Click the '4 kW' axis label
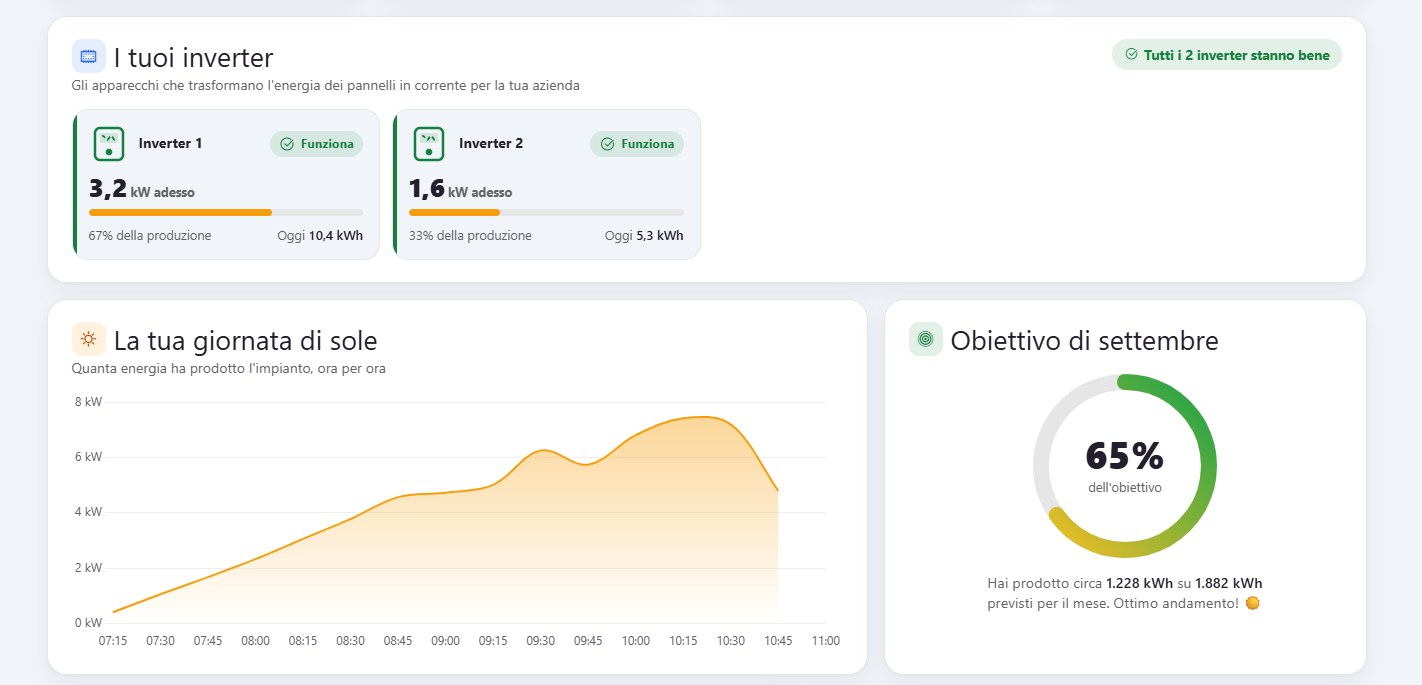 pyautogui.click(x=88, y=512)
